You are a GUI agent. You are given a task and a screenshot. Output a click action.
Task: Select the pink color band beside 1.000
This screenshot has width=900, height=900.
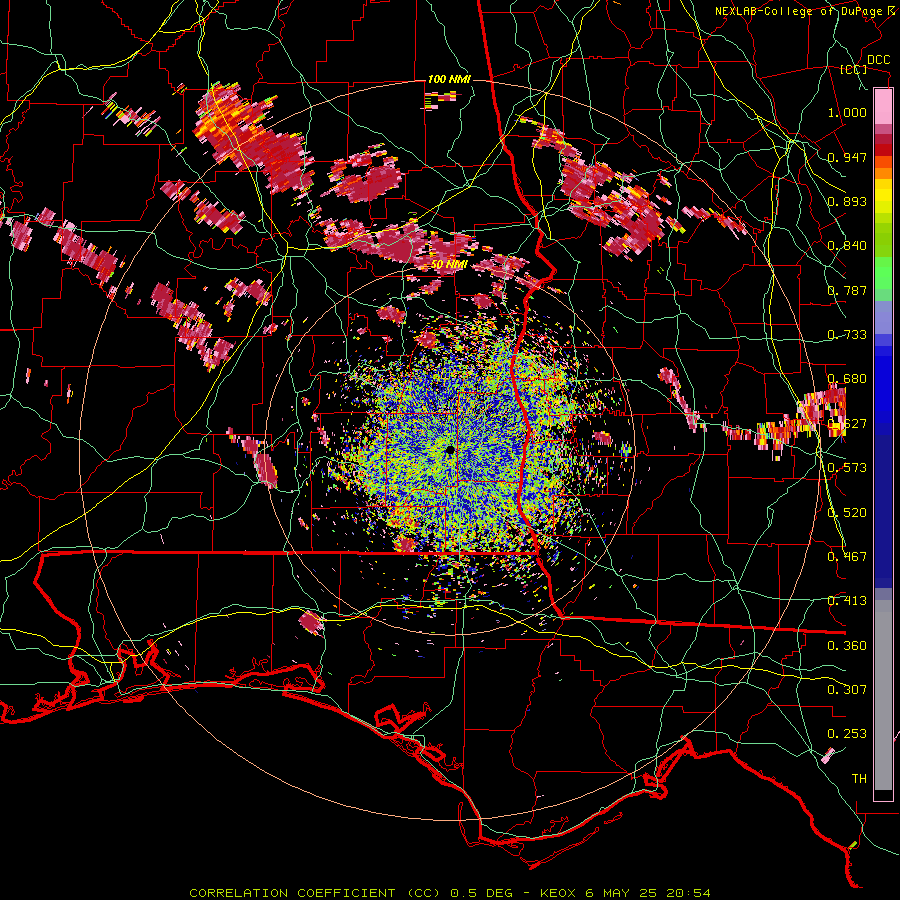pyautogui.click(x=883, y=107)
